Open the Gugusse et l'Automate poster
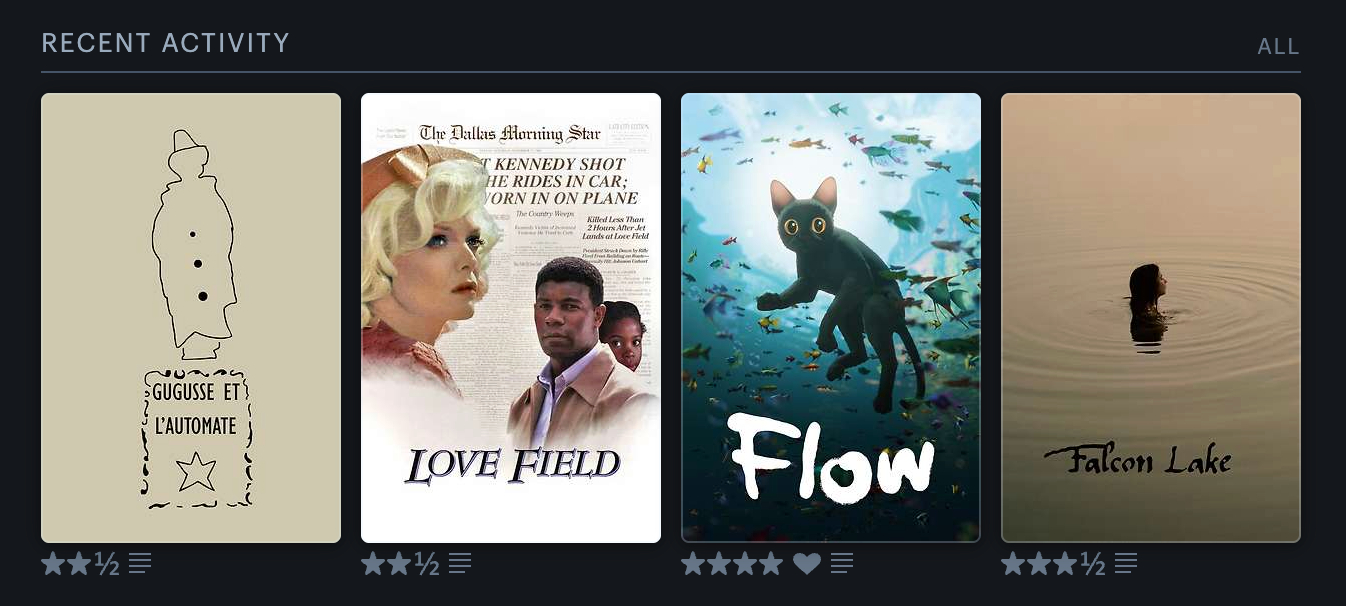 tap(191, 318)
